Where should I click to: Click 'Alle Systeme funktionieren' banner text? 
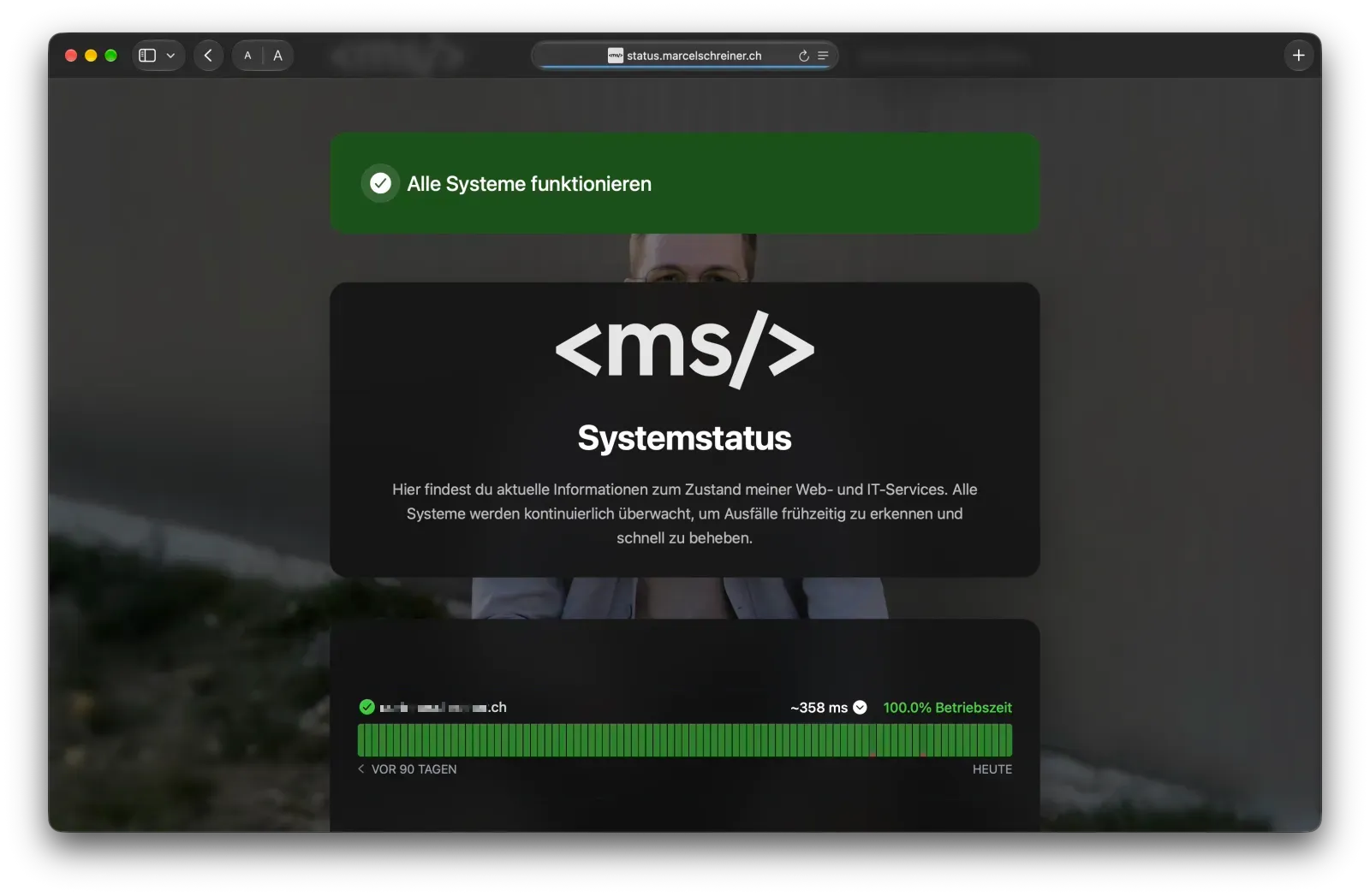[529, 184]
